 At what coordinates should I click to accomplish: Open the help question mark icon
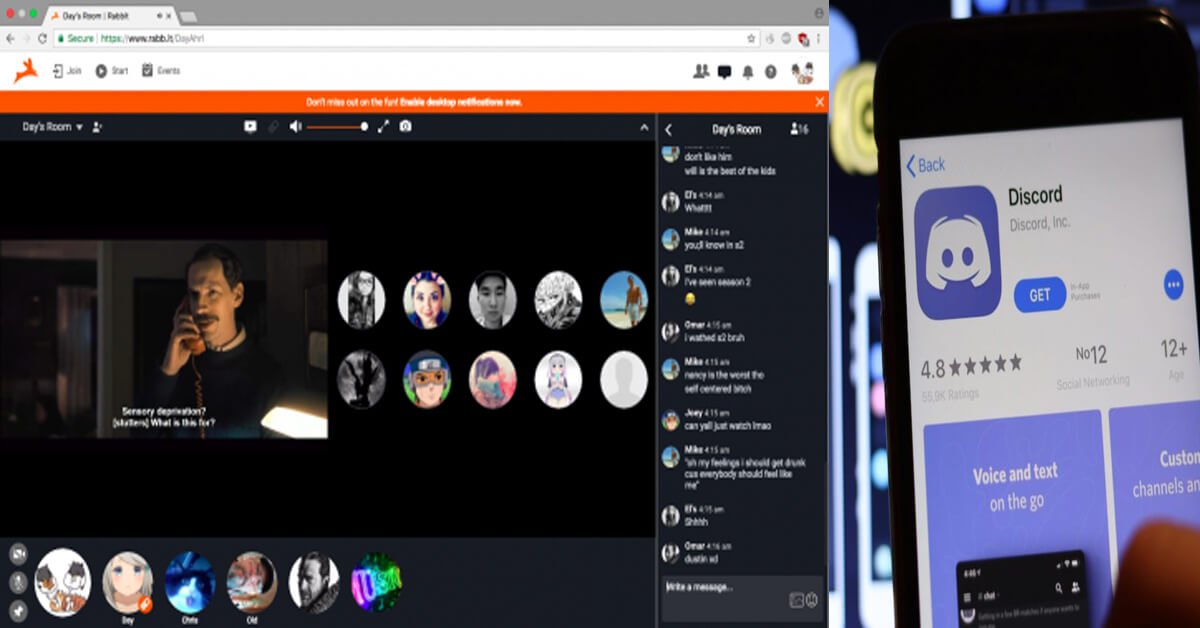[x=771, y=72]
